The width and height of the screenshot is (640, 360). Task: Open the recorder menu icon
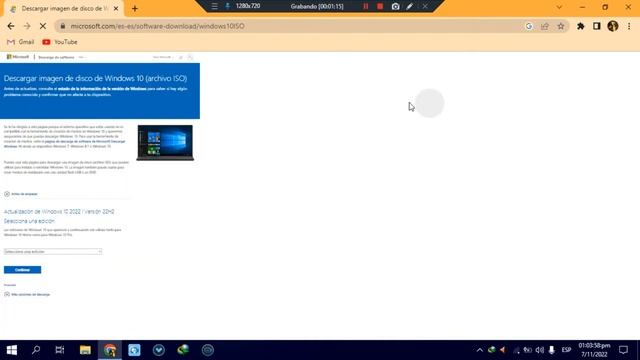[x=214, y=6]
